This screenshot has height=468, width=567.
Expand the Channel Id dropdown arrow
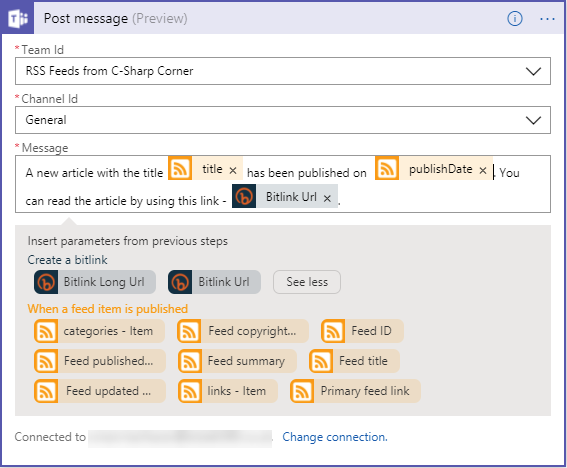533,120
